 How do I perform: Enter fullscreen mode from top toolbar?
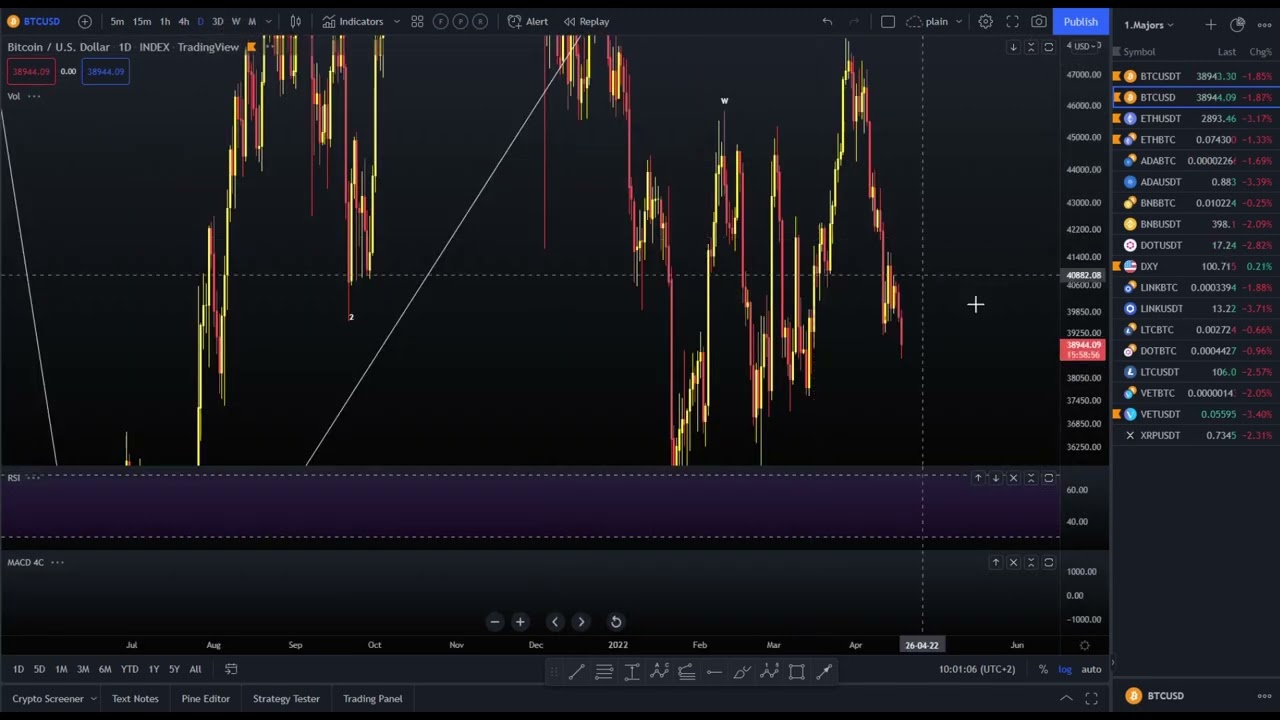[1012, 21]
